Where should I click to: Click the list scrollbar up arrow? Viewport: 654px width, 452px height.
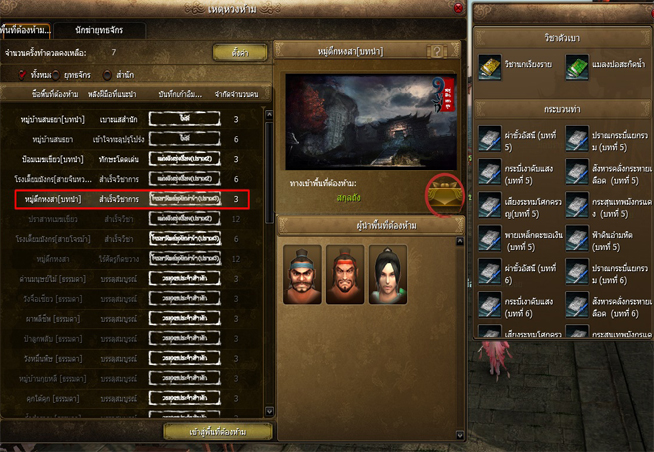(269, 114)
